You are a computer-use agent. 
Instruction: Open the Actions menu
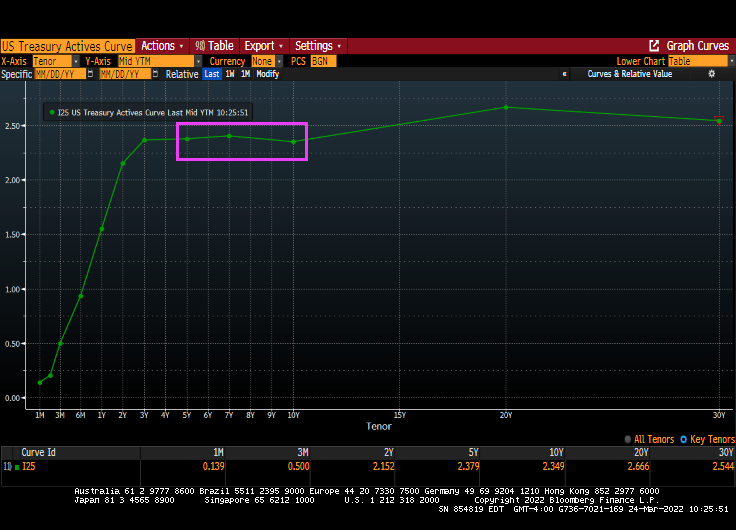click(159, 46)
